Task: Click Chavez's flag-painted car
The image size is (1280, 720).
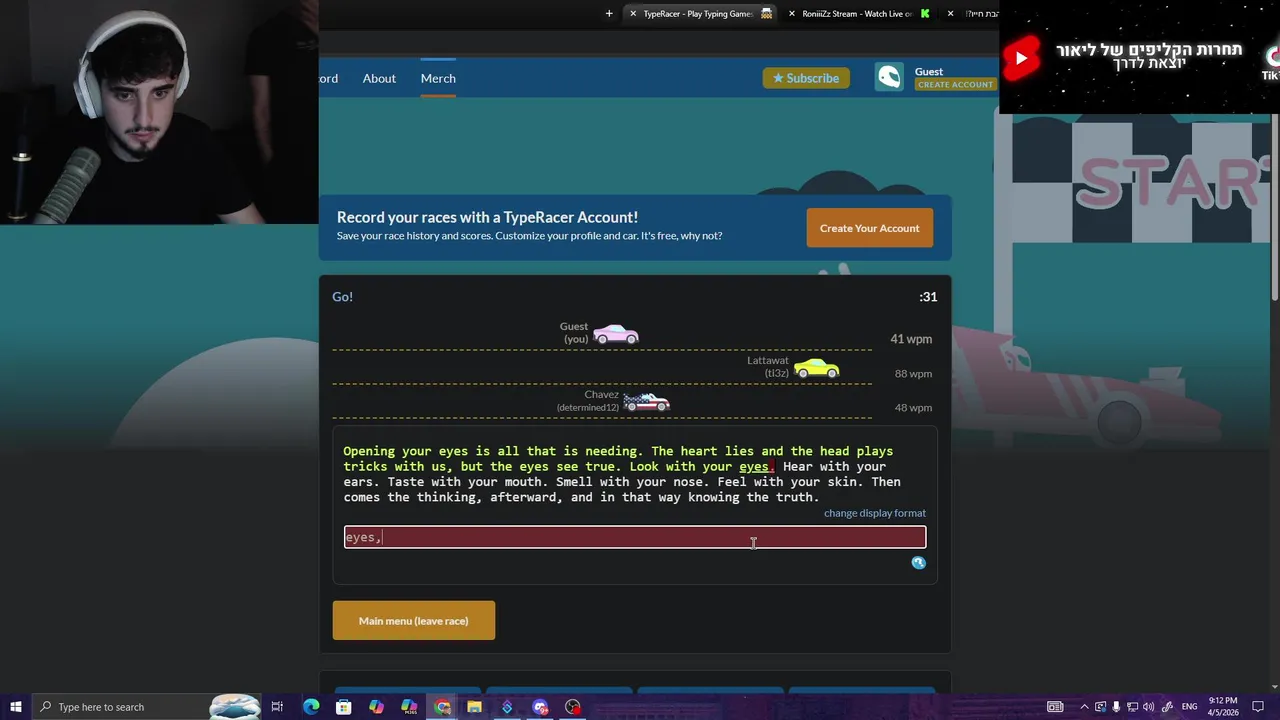Action: [x=646, y=402]
